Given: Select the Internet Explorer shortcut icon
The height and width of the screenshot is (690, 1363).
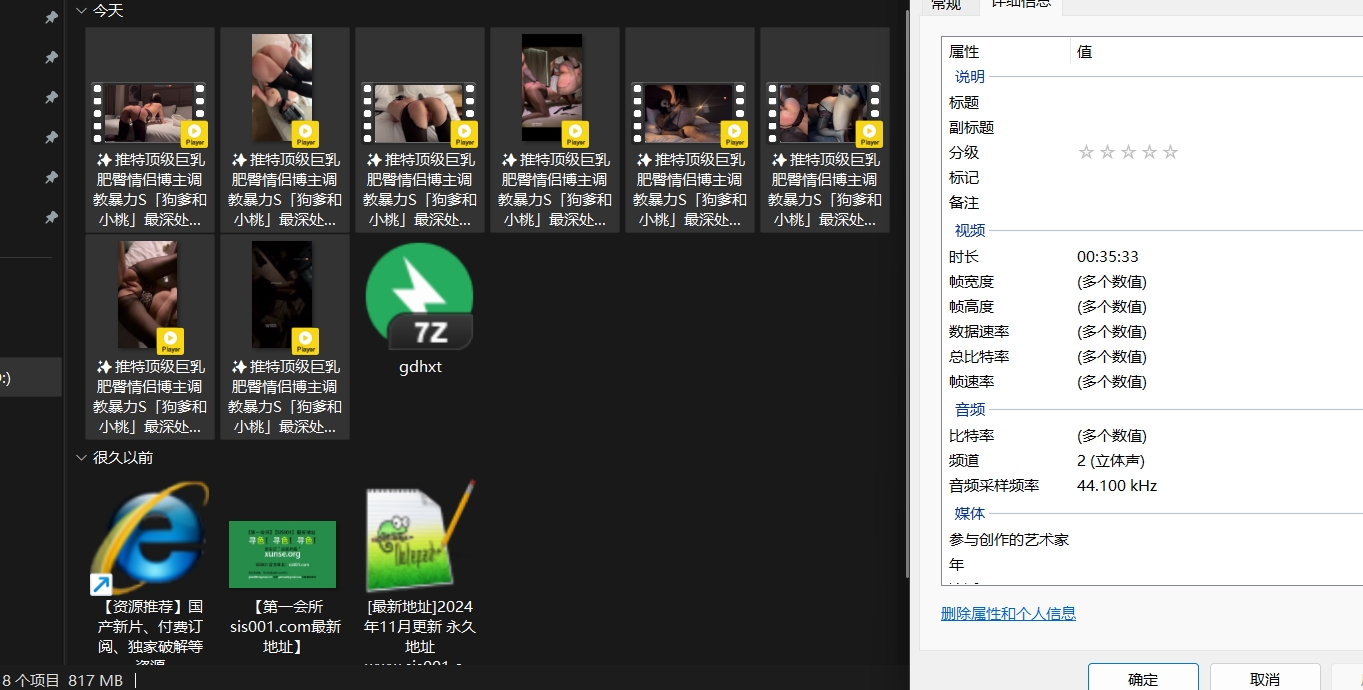Looking at the screenshot, I should point(150,539).
